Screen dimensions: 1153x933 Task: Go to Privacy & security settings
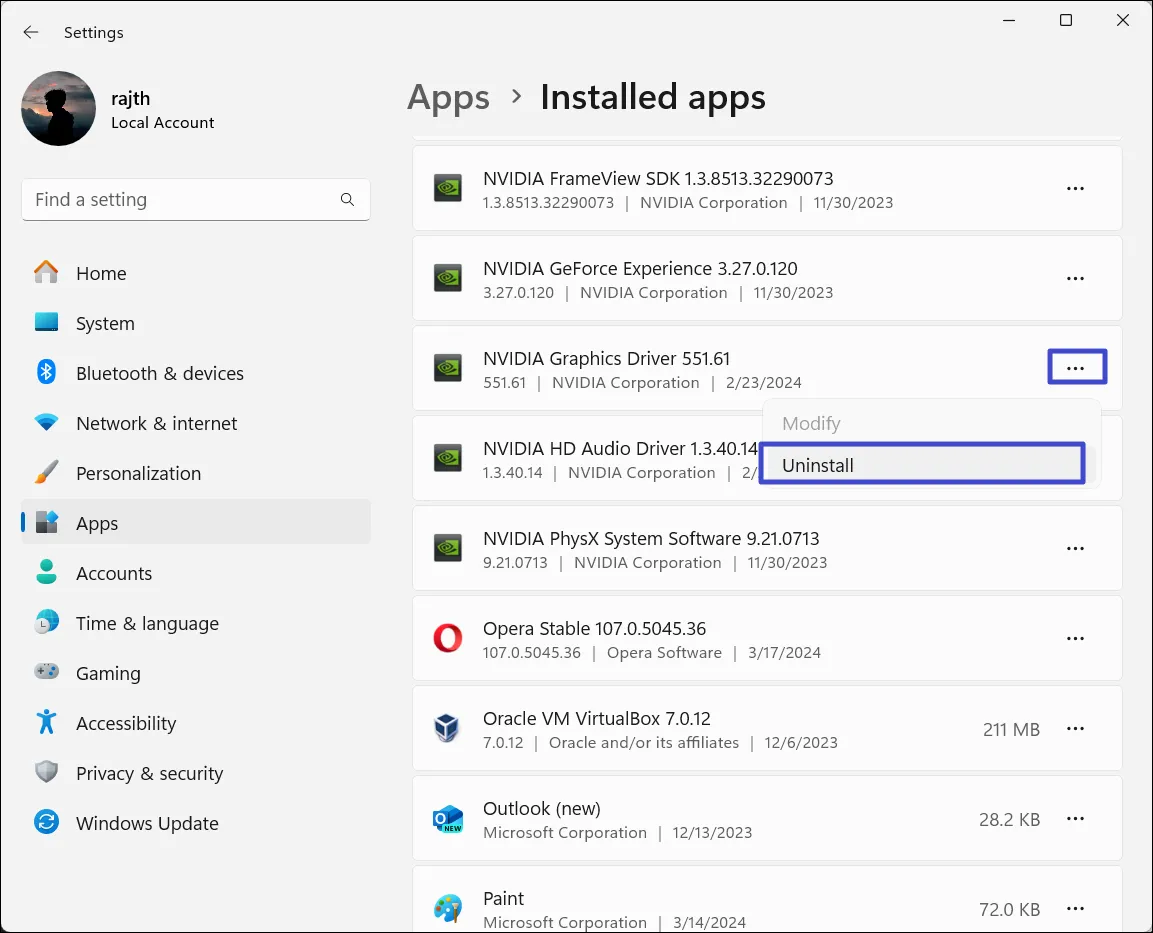click(149, 774)
